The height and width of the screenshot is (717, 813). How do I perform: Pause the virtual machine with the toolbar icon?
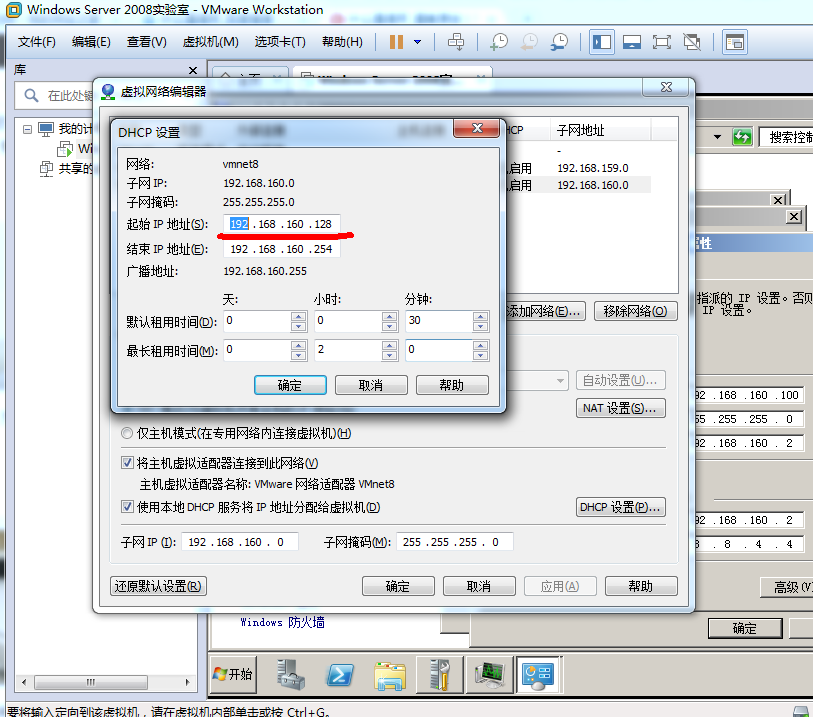[396, 42]
